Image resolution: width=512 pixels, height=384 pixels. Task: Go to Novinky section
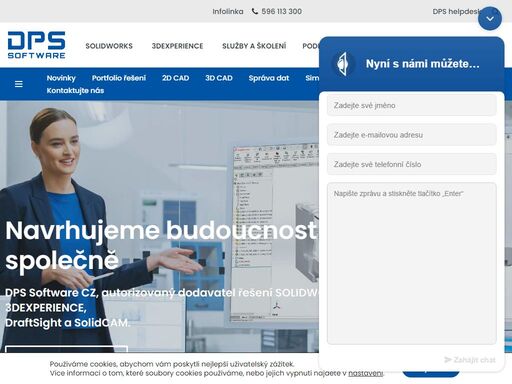click(61, 78)
